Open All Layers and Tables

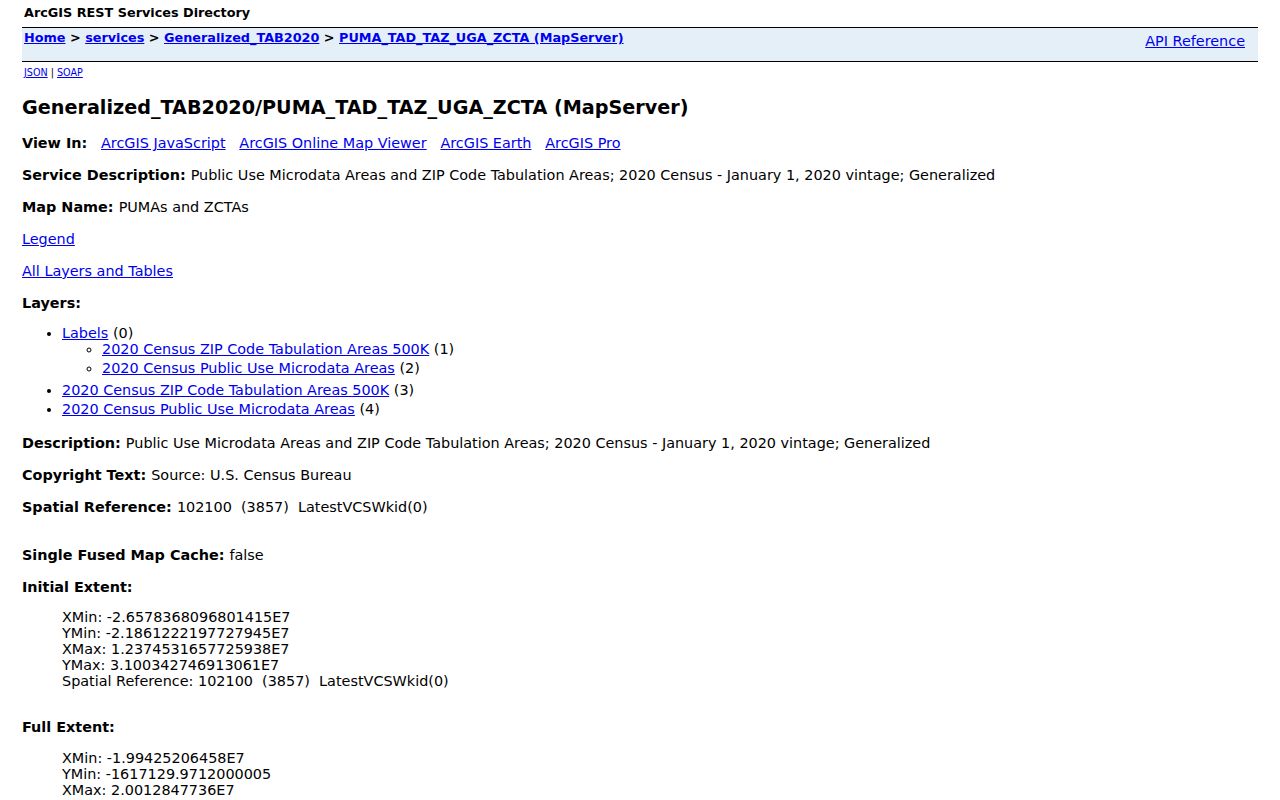click(97, 271)
